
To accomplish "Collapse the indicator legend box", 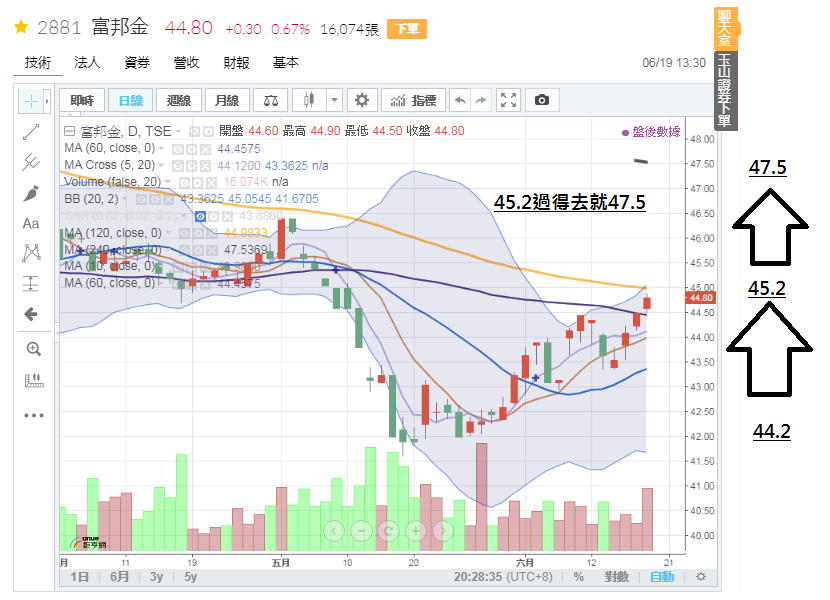I will click(69, 131).
